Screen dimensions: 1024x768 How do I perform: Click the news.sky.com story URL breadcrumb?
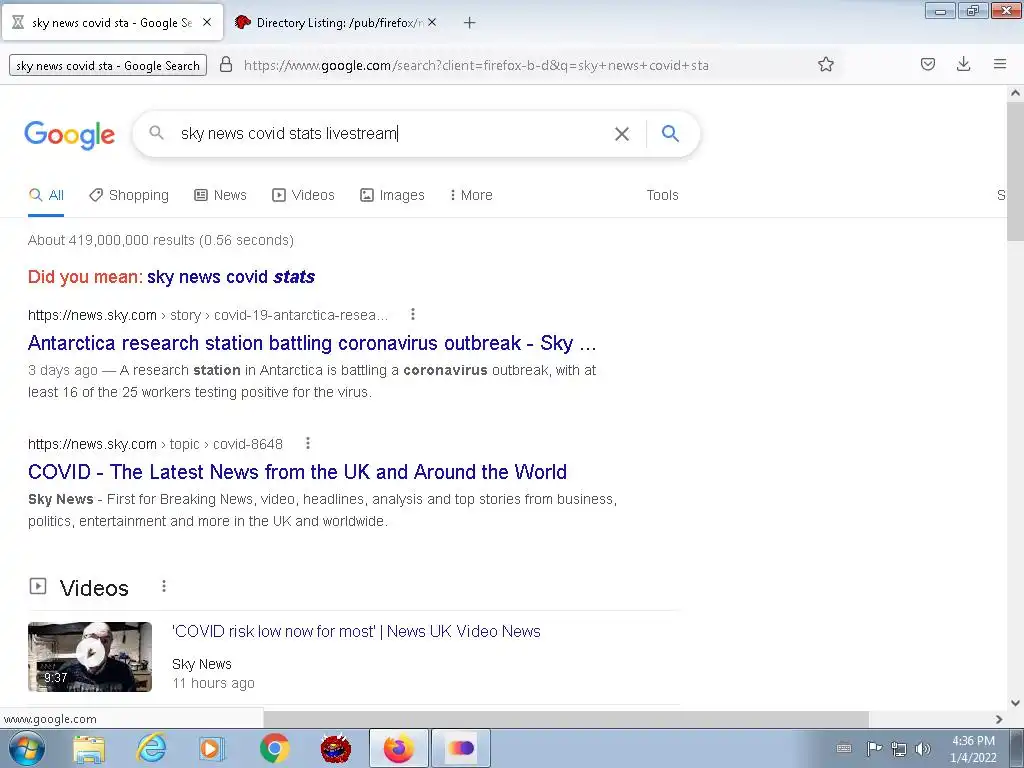coord(208,315)
